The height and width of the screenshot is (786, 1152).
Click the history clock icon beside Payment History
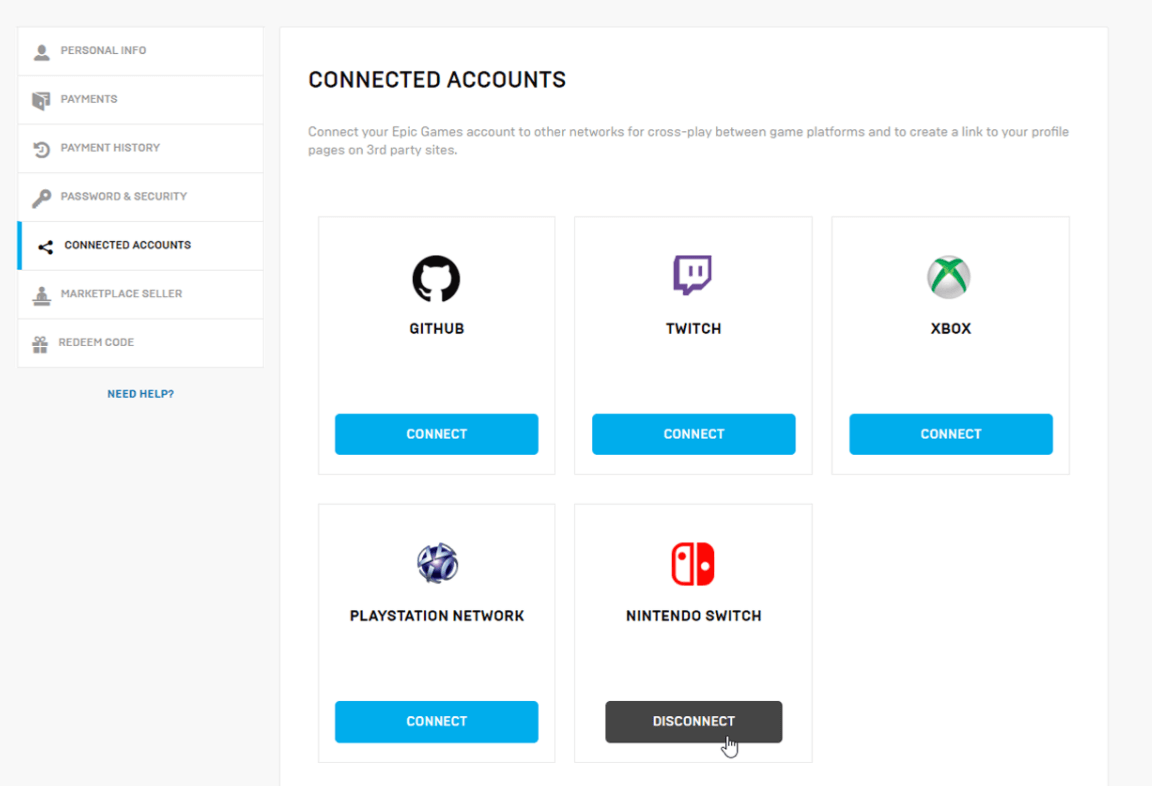click(x=41, y=149)
